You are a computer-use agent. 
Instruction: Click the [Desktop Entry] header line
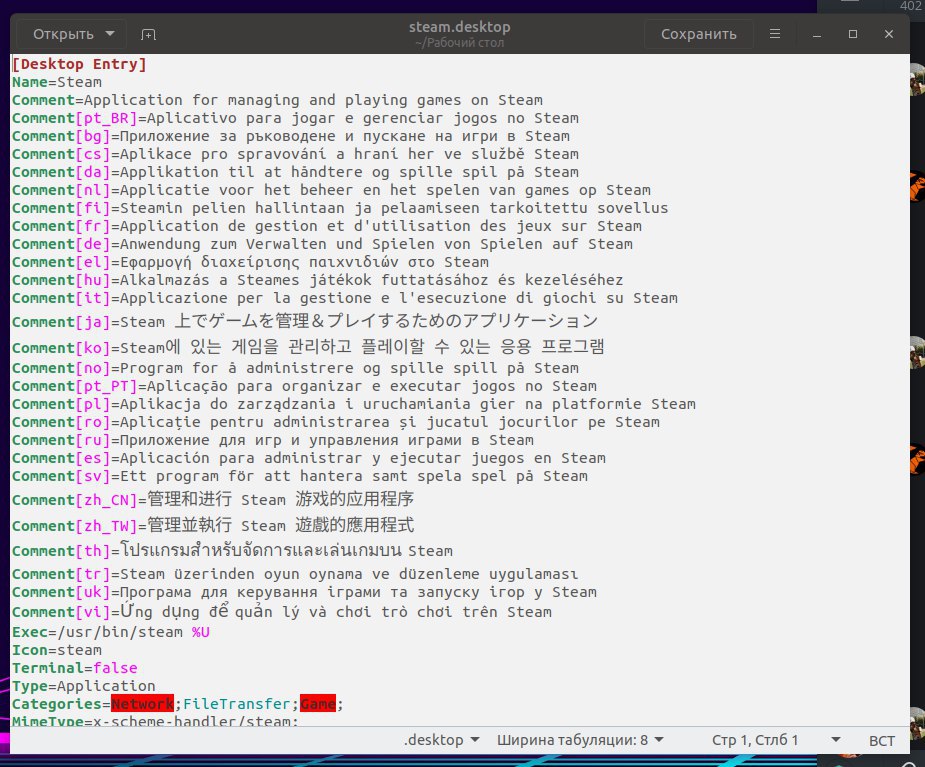point(79,64)
